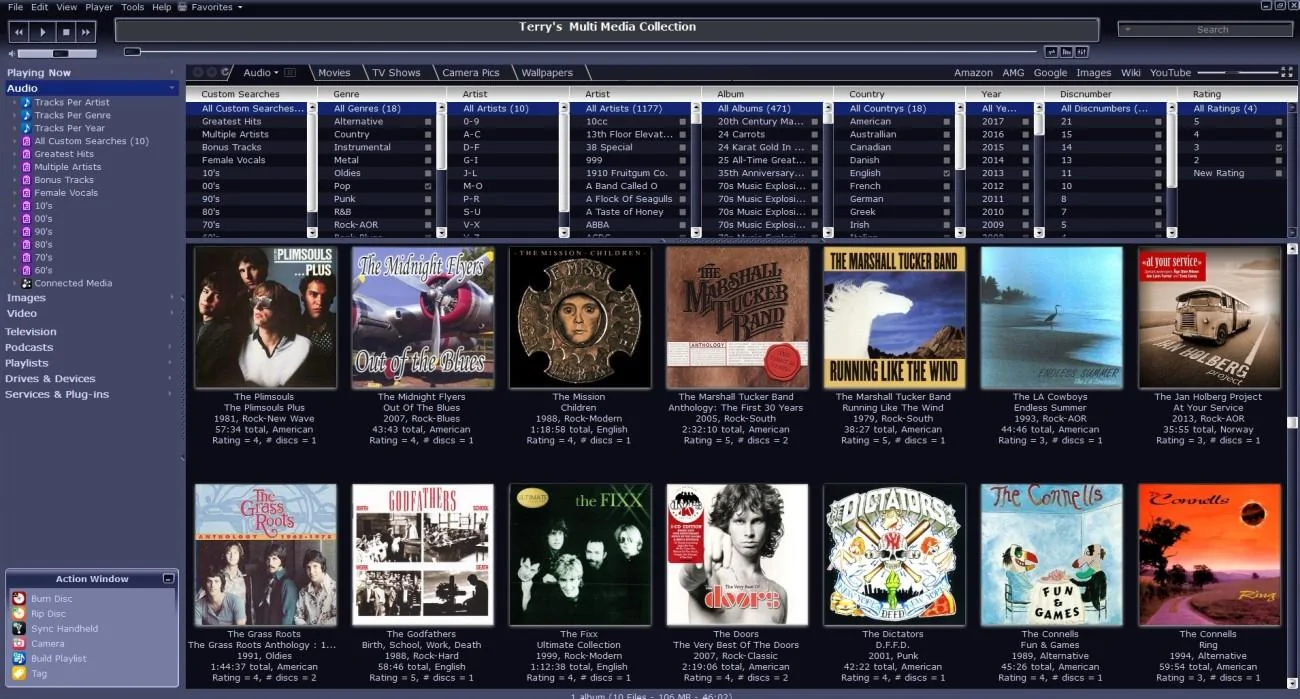Click the Previous track button
The image size is (1300, 699).
pyautogui.click(x=20, y=32)
